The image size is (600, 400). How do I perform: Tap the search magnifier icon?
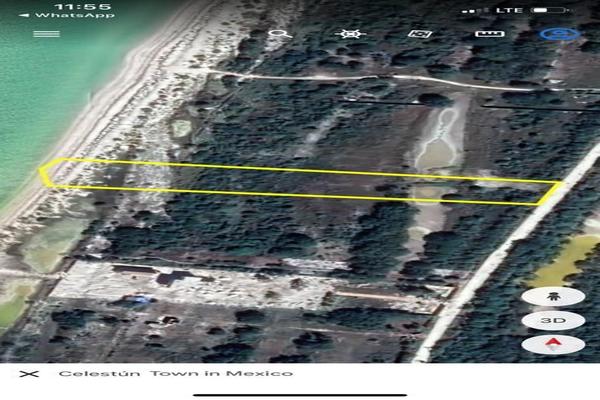pos(279,35)
